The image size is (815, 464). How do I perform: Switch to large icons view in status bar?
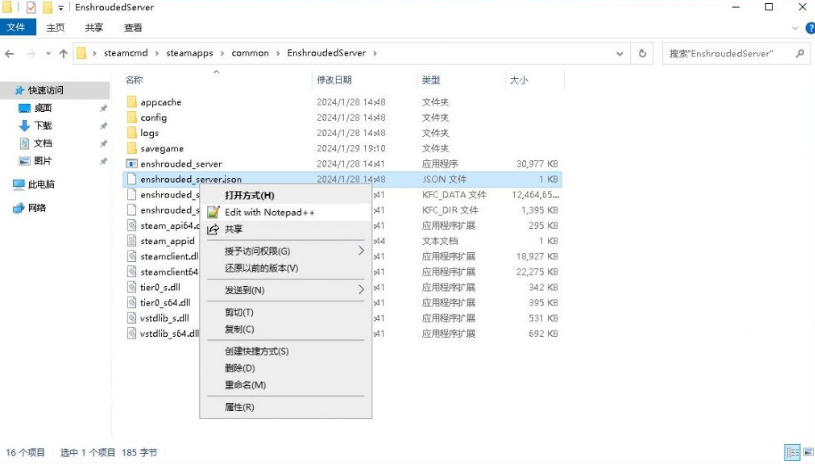coord(806,453)
